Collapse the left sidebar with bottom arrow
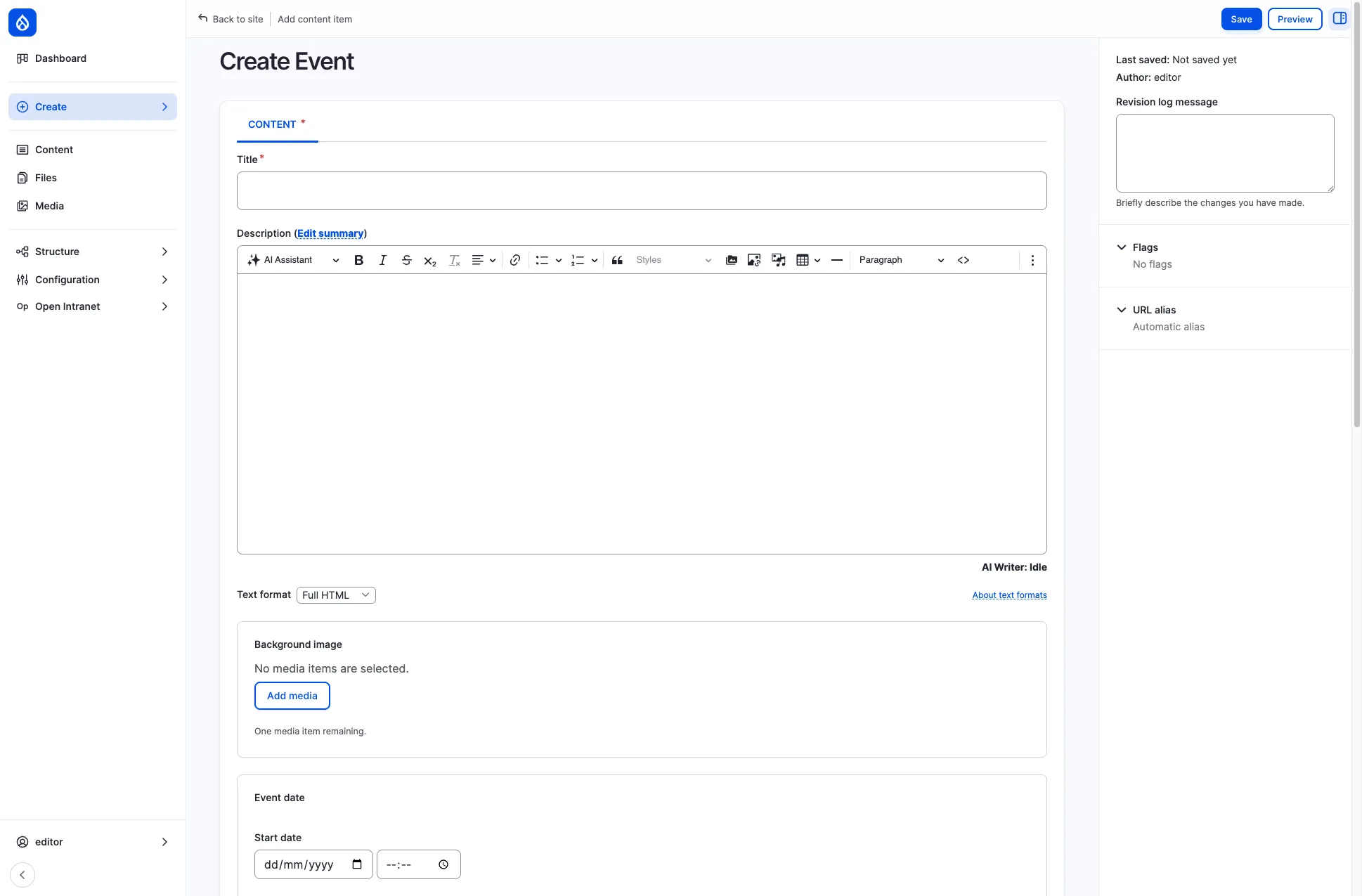This screenshot has height=896, width=1362. pos(22,875)
